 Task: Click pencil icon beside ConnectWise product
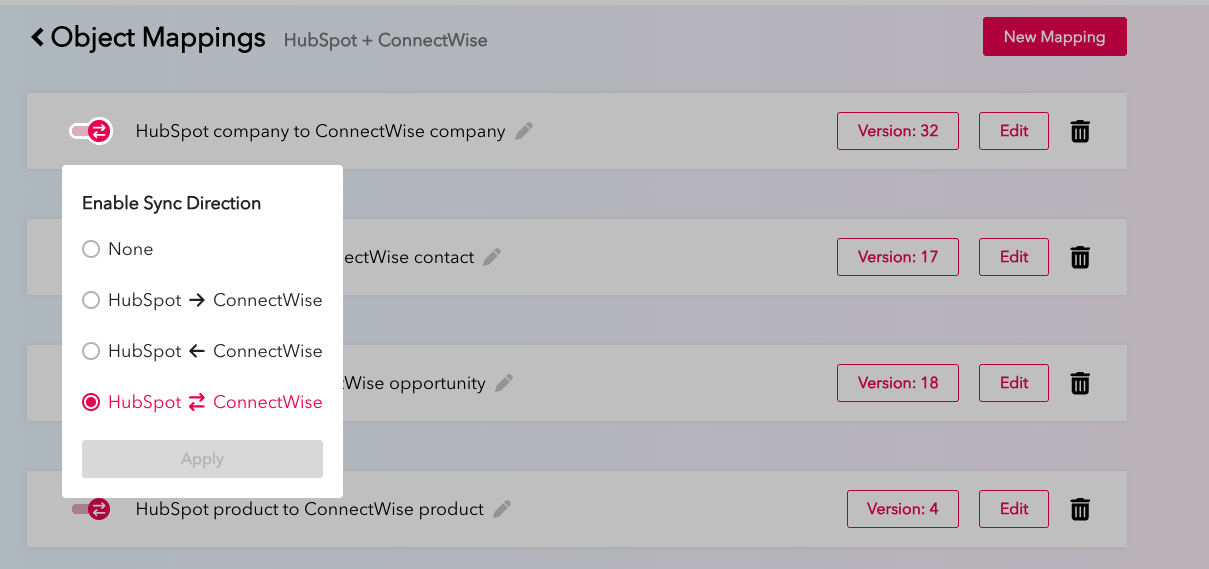tap(502, 509)
